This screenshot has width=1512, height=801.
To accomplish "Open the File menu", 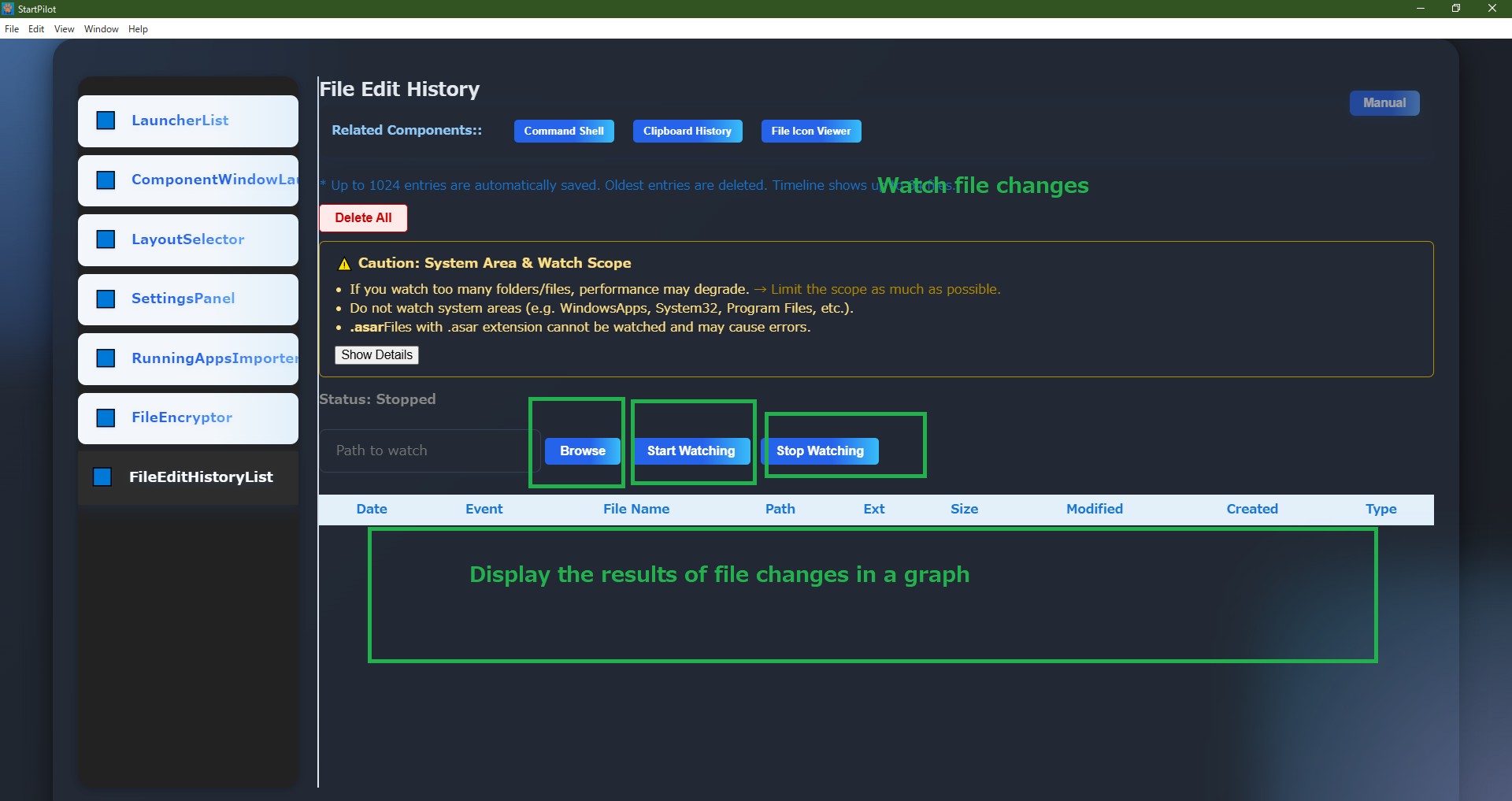I will (x=12, y=29).
